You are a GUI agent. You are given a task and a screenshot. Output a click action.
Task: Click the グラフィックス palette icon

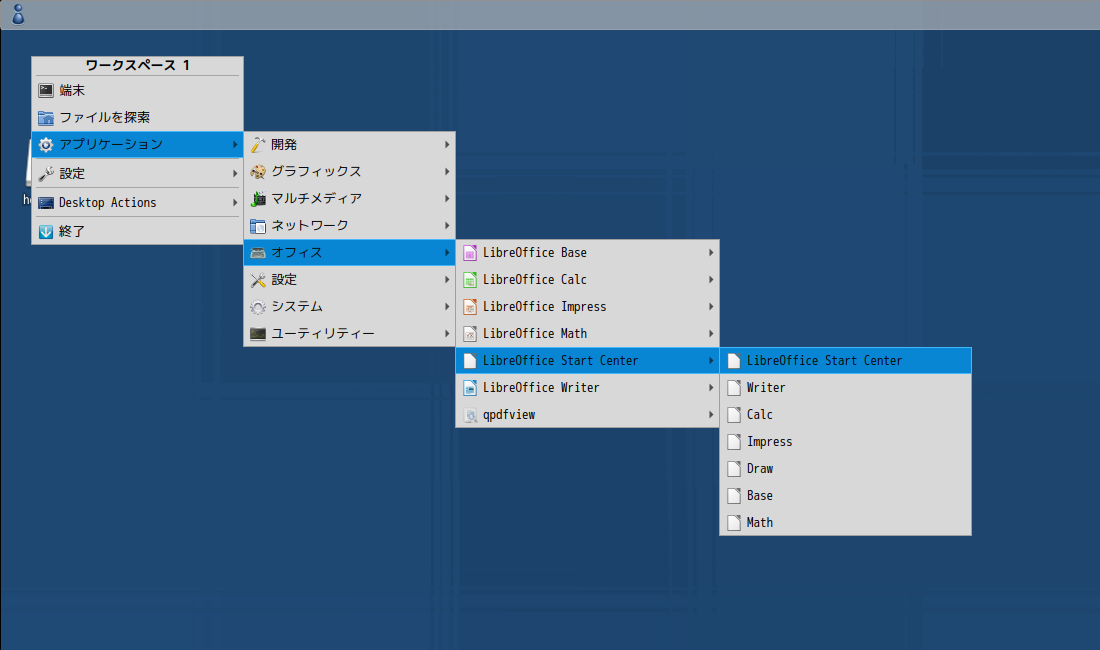coord(258,172)
